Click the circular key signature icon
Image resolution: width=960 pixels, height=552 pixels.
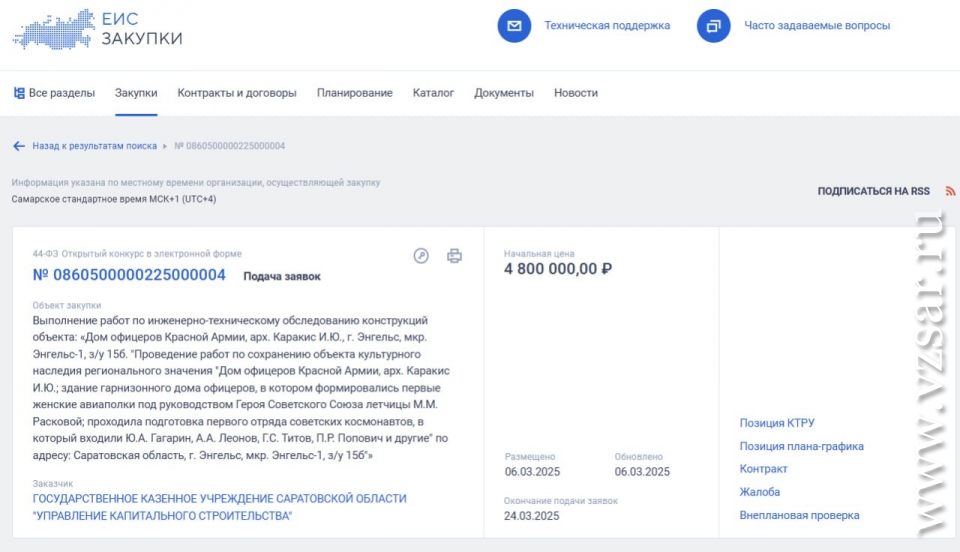[421, 256]
